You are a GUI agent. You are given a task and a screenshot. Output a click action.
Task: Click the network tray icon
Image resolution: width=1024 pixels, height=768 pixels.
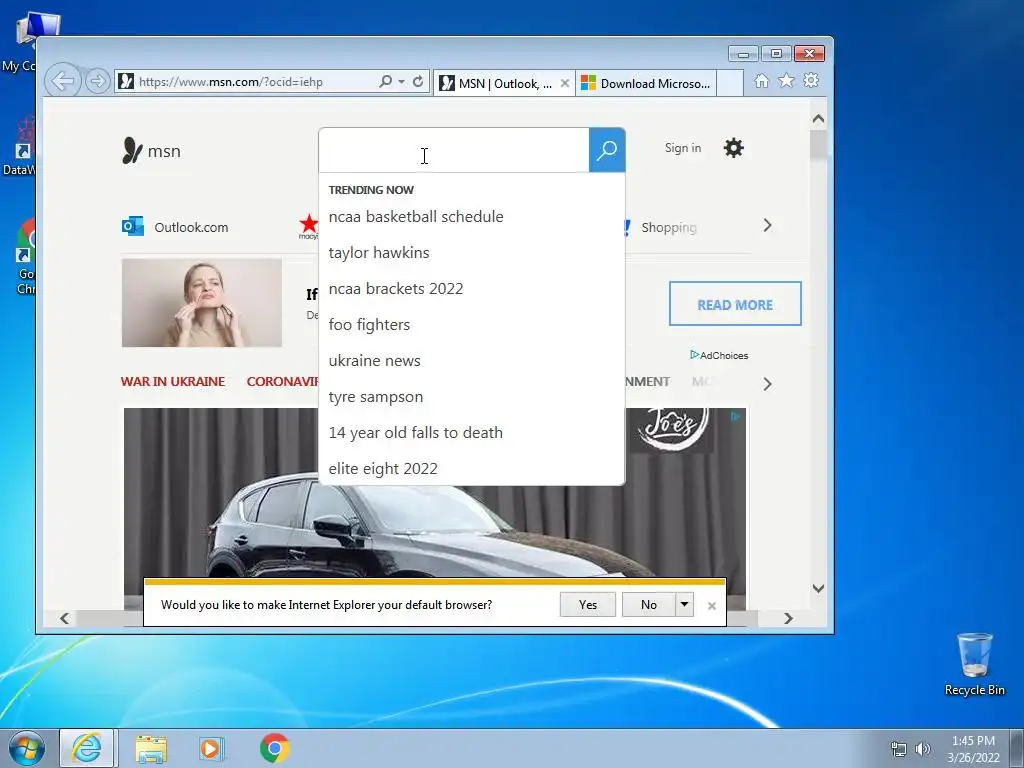[x=899, y=749]
